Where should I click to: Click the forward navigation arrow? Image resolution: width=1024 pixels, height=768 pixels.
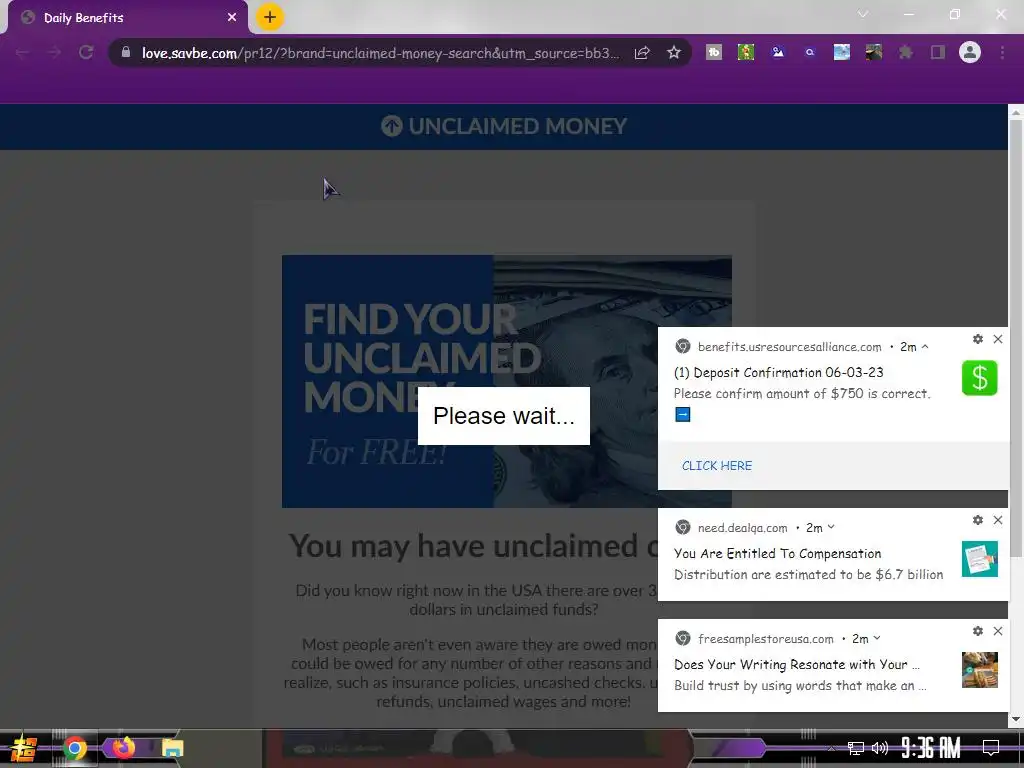click(54, 52)
